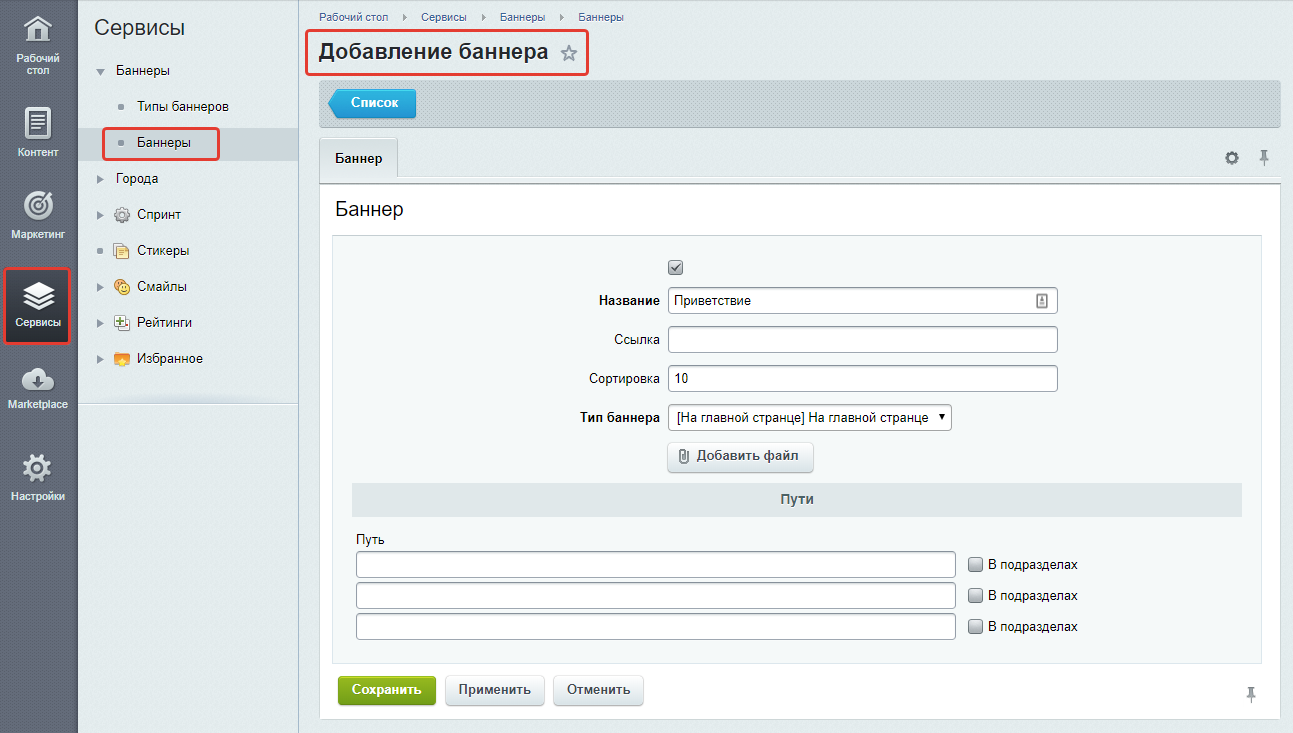Open the Маркетинг sidebar section

[x=38, y=214]
